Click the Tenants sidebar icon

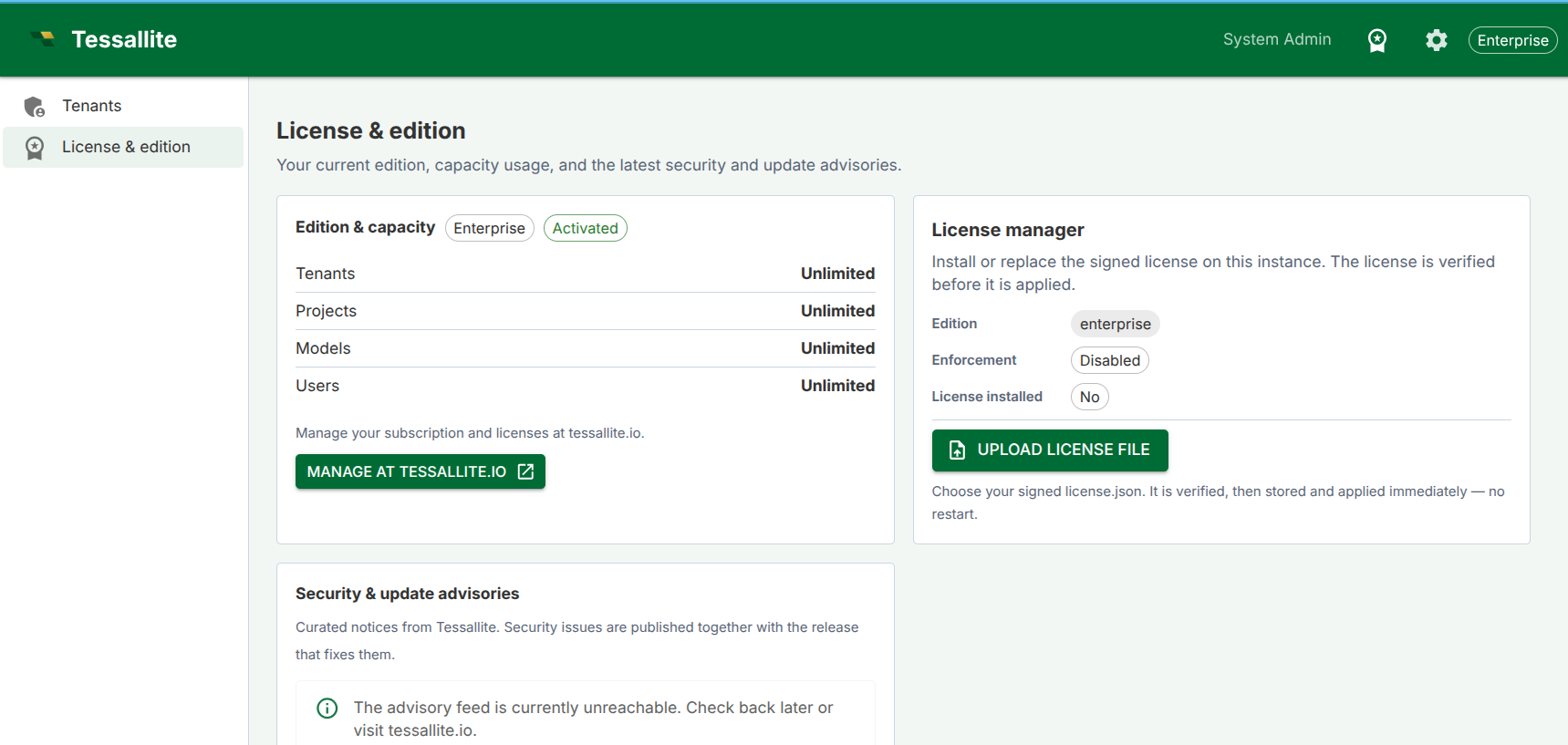[35, 107]
